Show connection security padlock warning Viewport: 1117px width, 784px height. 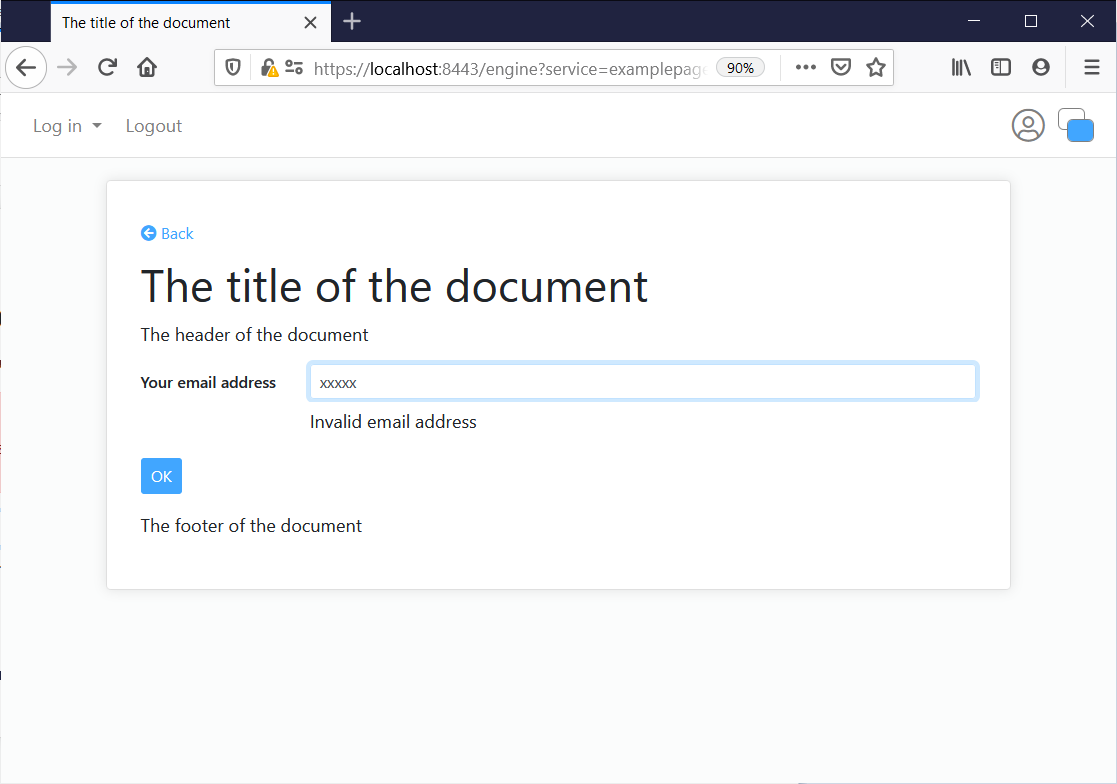pyautogui.click(x=269, y=68)
